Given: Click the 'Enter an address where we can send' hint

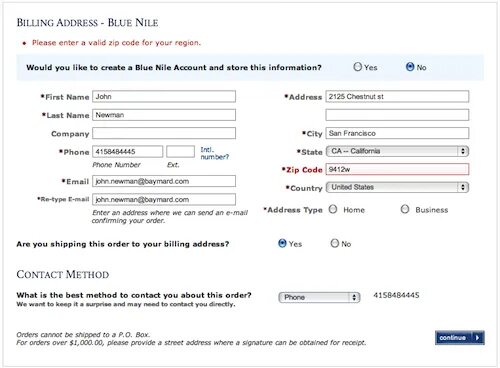Looking at the screenshot, I should pyautogui.click(x=170, y=217).
